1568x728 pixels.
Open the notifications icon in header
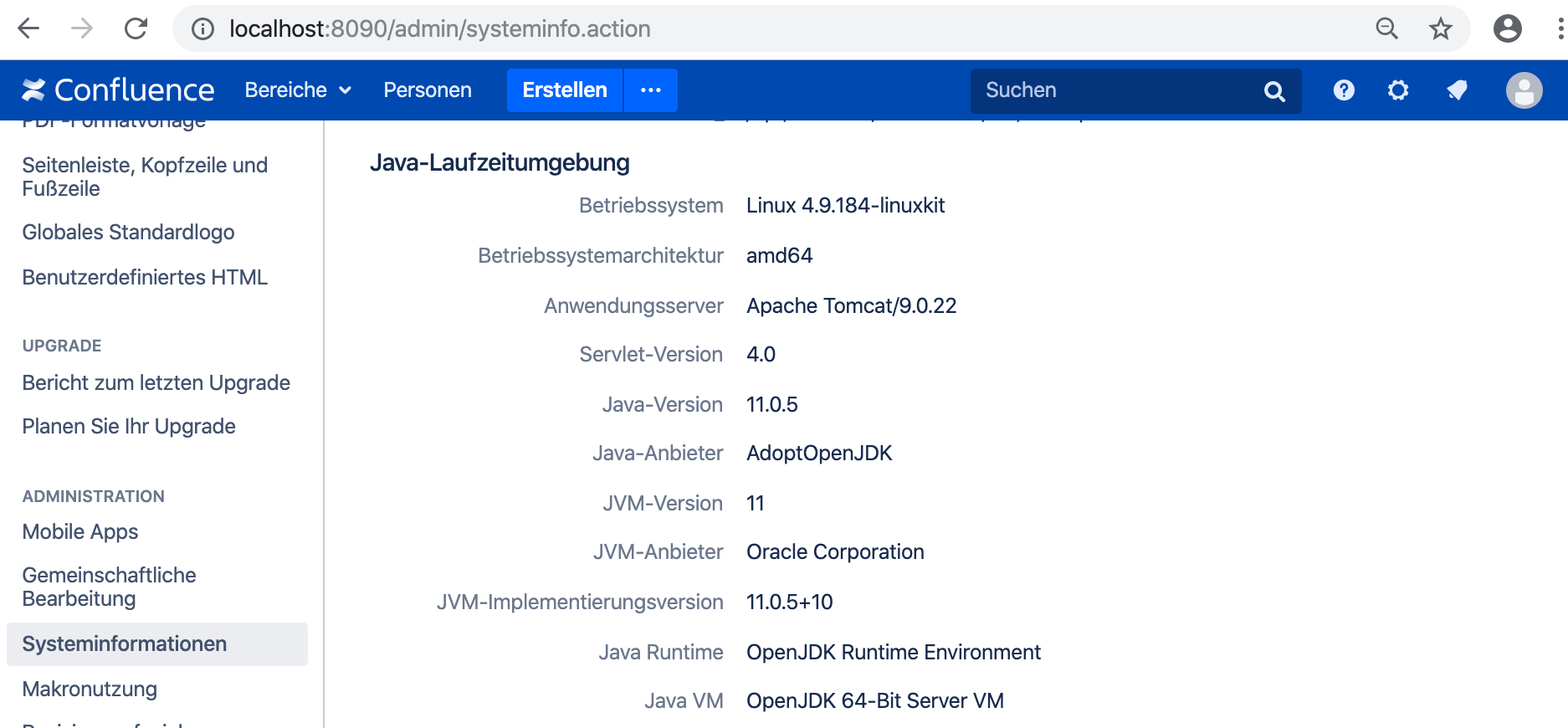click(1457, 90)
